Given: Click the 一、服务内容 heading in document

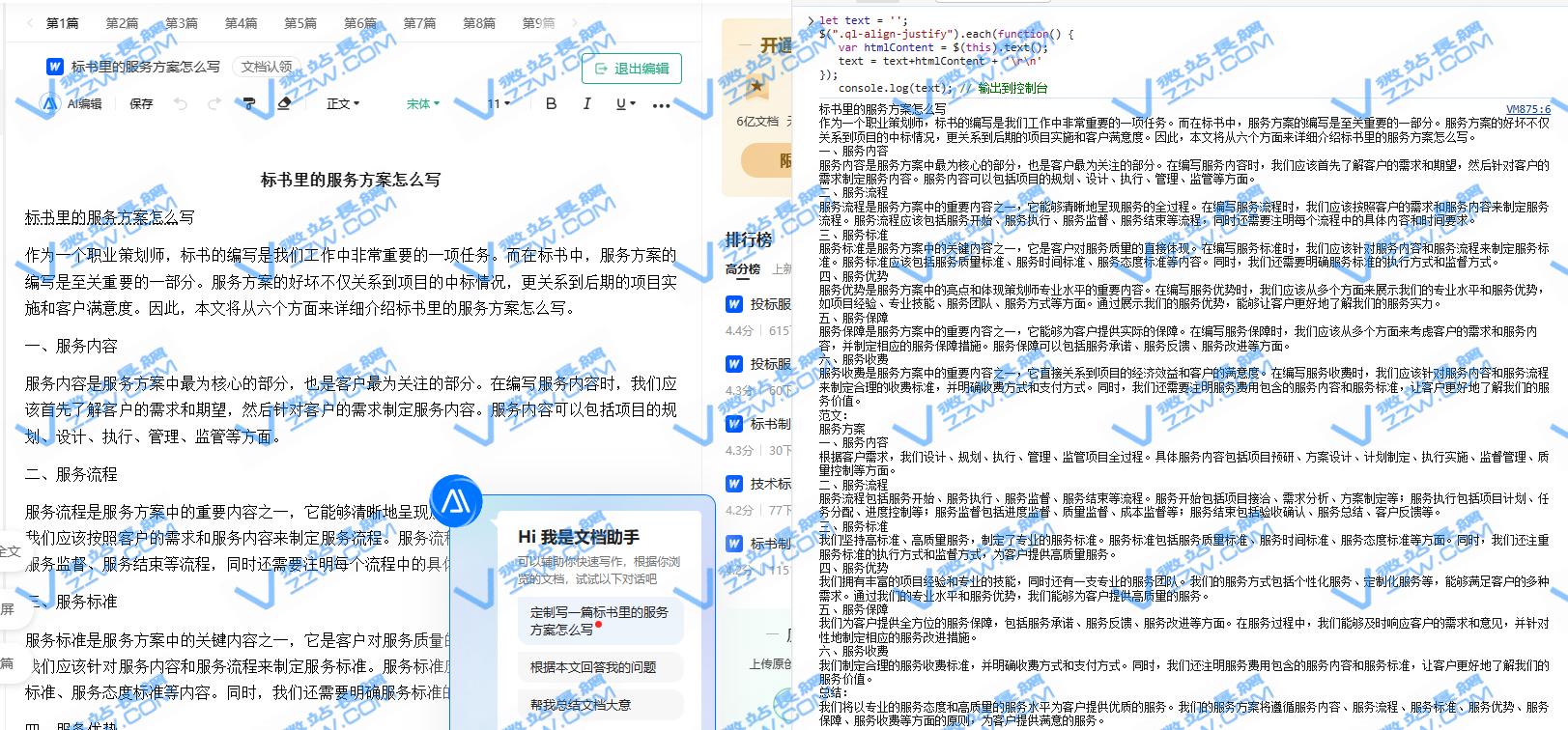Looking at the screenshot, I should click(x=71, y=346).
